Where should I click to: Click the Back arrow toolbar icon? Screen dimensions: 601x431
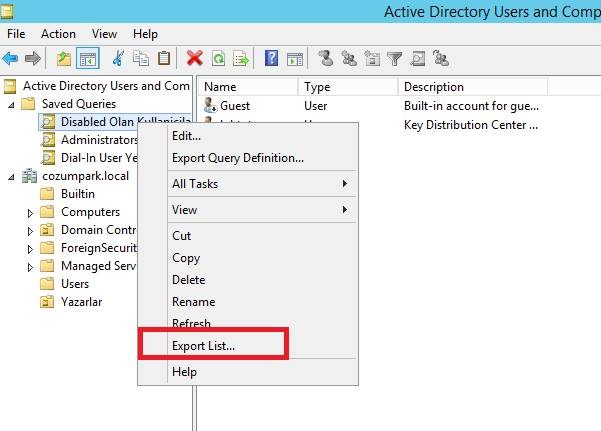coord(10,59)
